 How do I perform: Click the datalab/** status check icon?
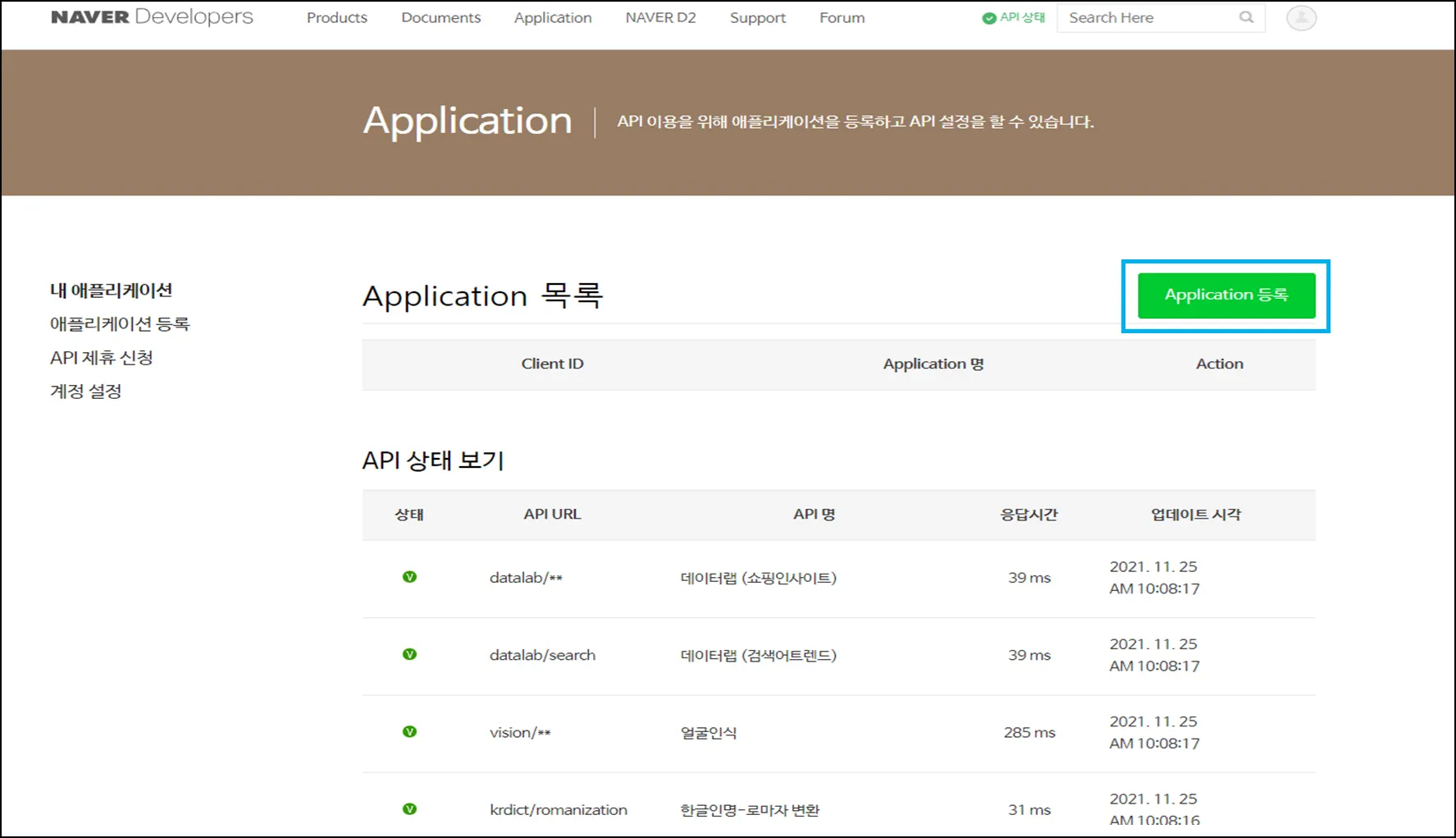click(409, 577)
